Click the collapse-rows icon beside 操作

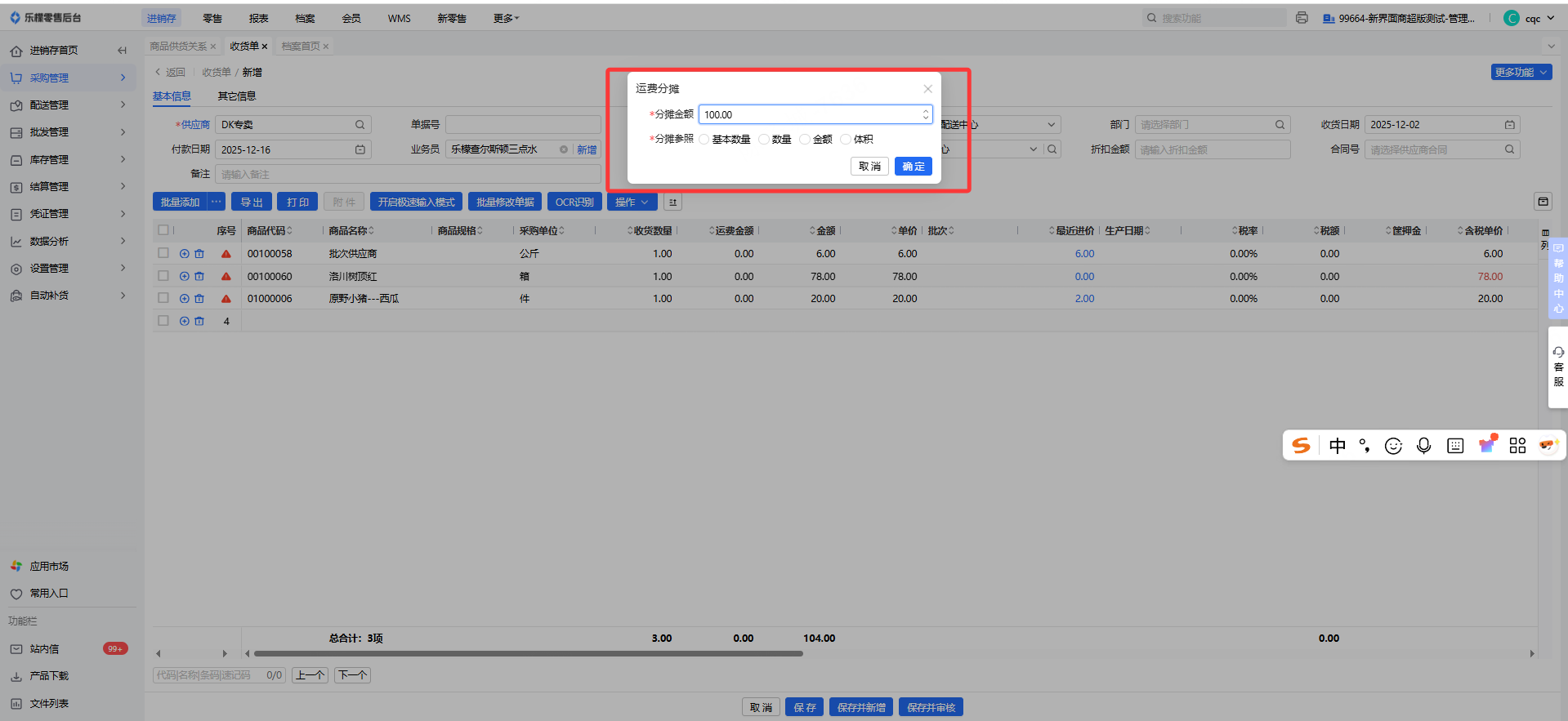click(x=672, y=203)
